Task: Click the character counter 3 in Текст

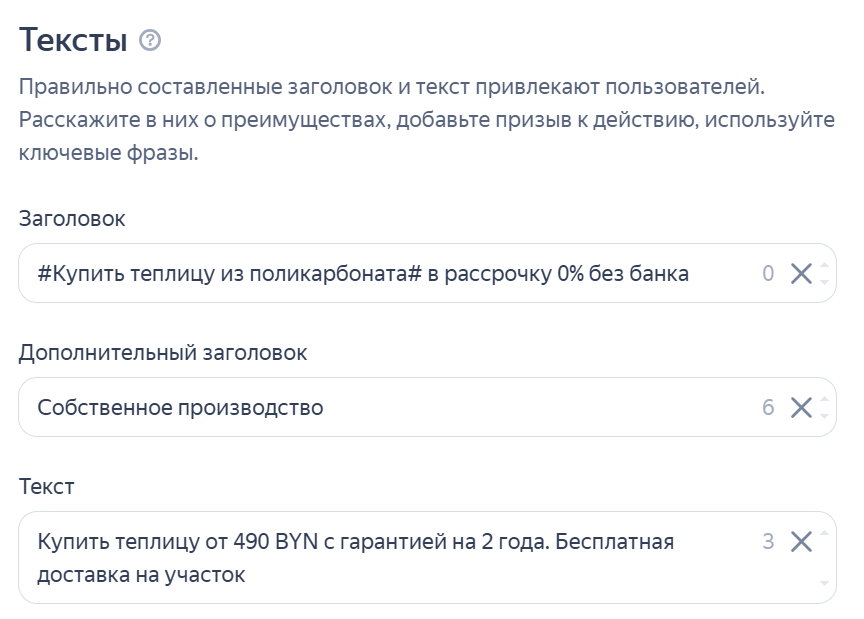Action: [x=768, y=542]
